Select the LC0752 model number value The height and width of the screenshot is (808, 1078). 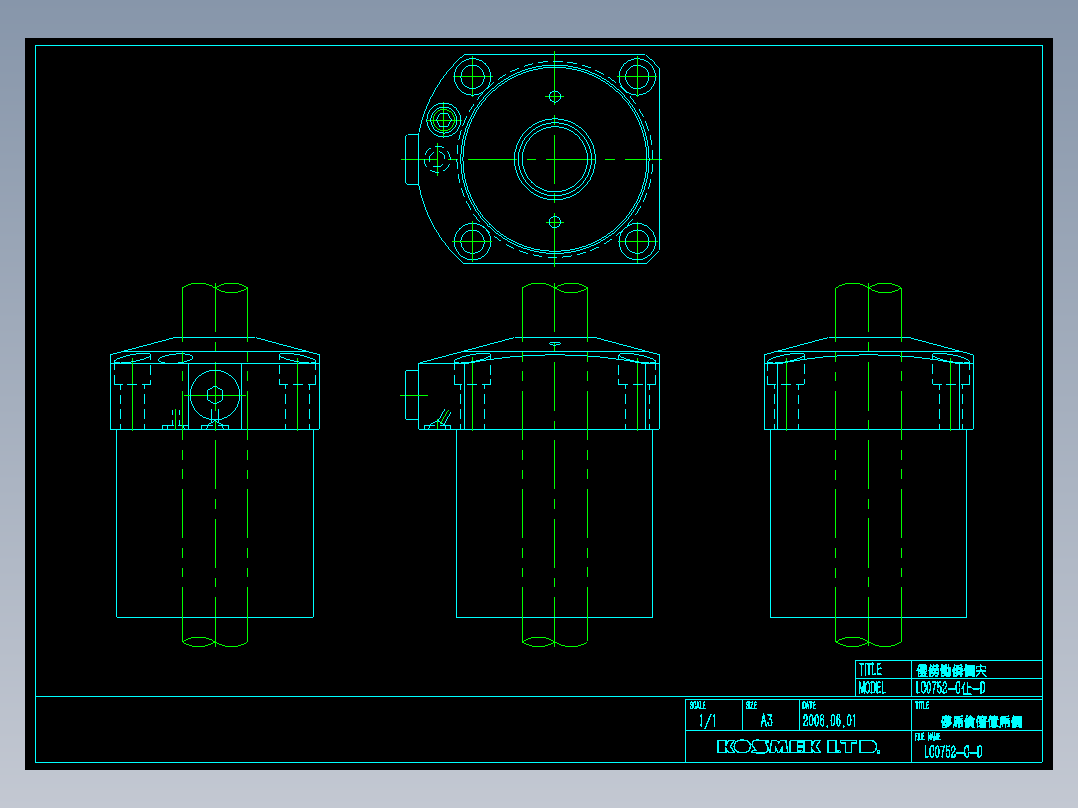pyautogui.click(x=950, y=688)
